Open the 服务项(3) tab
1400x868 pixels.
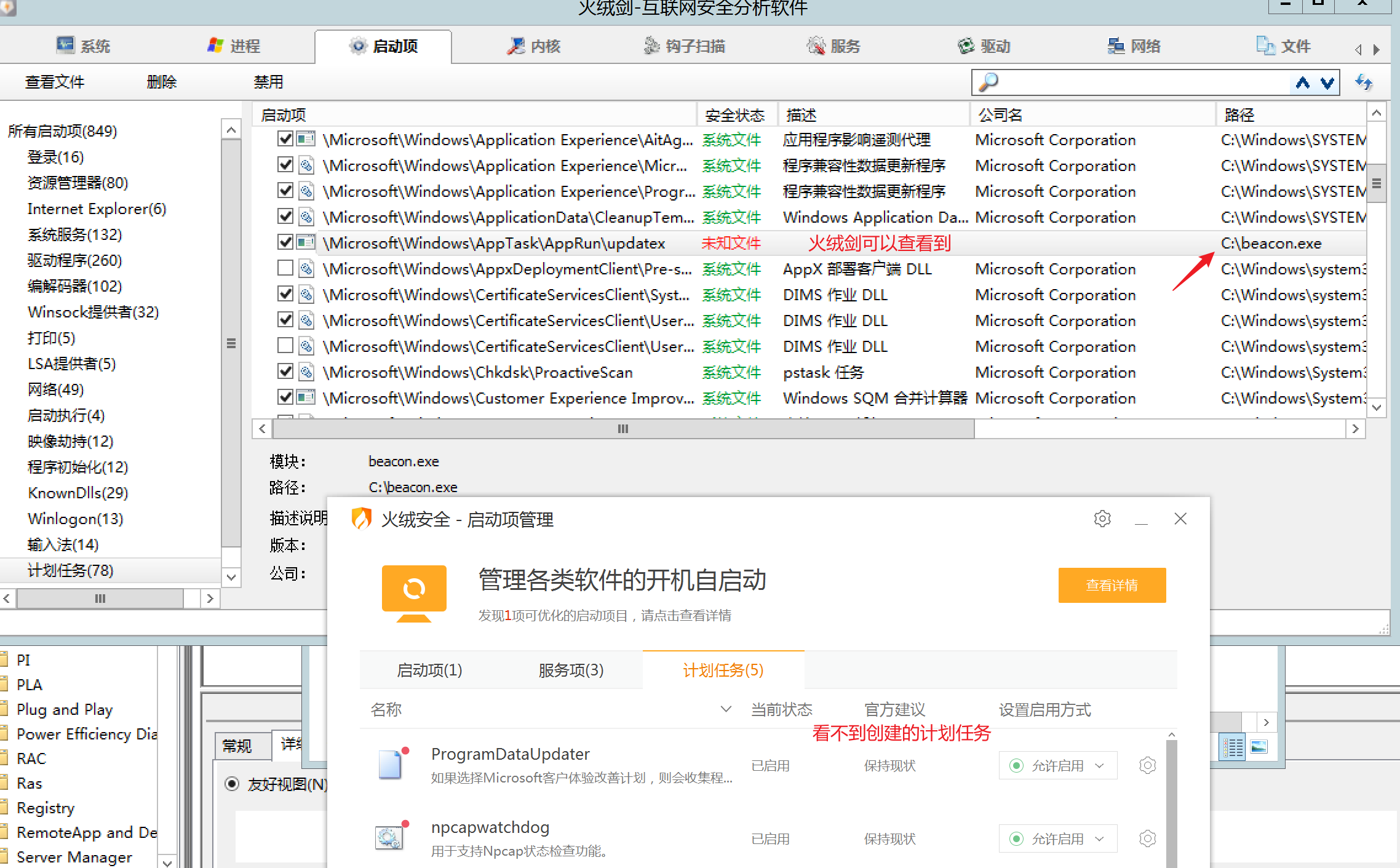click(570, 670)
